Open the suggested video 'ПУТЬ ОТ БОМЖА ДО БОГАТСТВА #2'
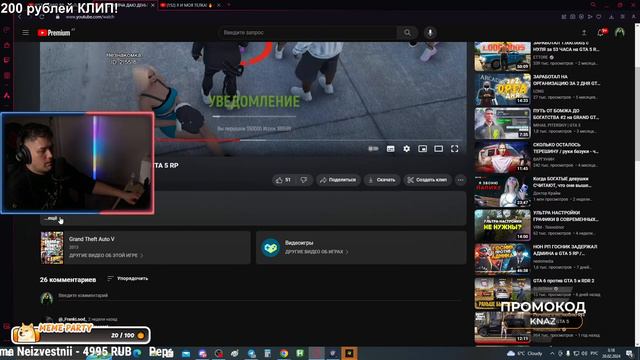The width and height of the screenshot is (640, 360). click(x=537, y=123)
